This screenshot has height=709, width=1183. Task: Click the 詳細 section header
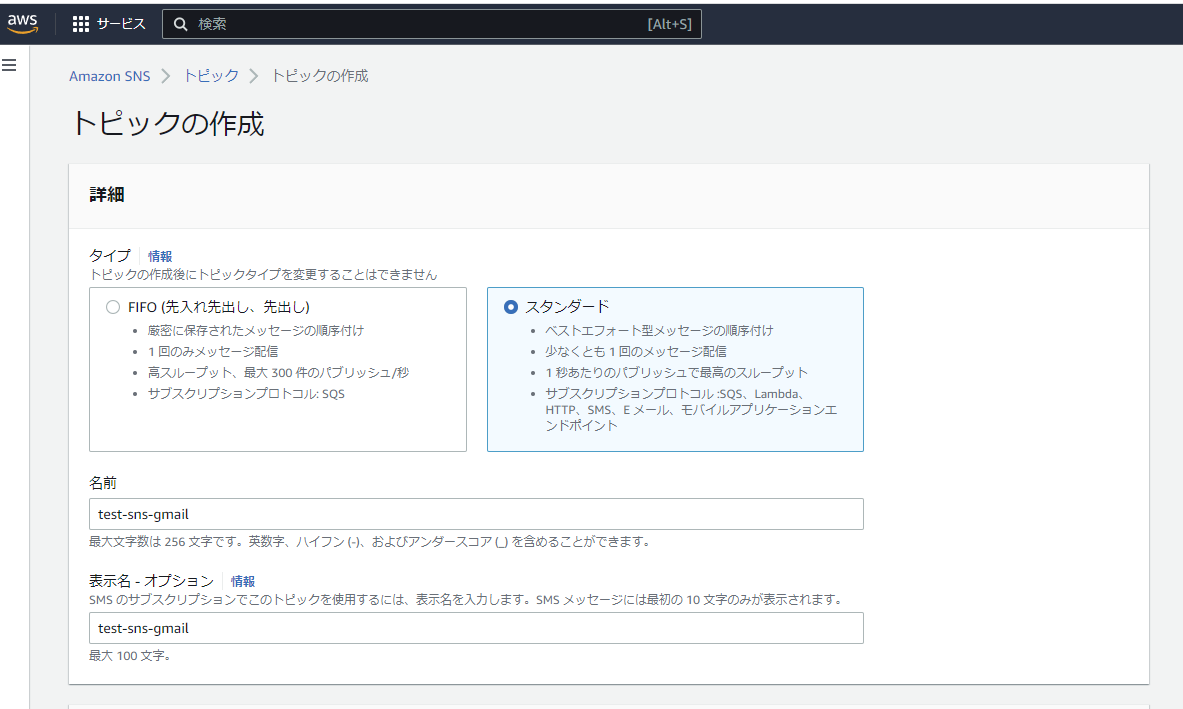pyautogui.click(x=106, y=195)
